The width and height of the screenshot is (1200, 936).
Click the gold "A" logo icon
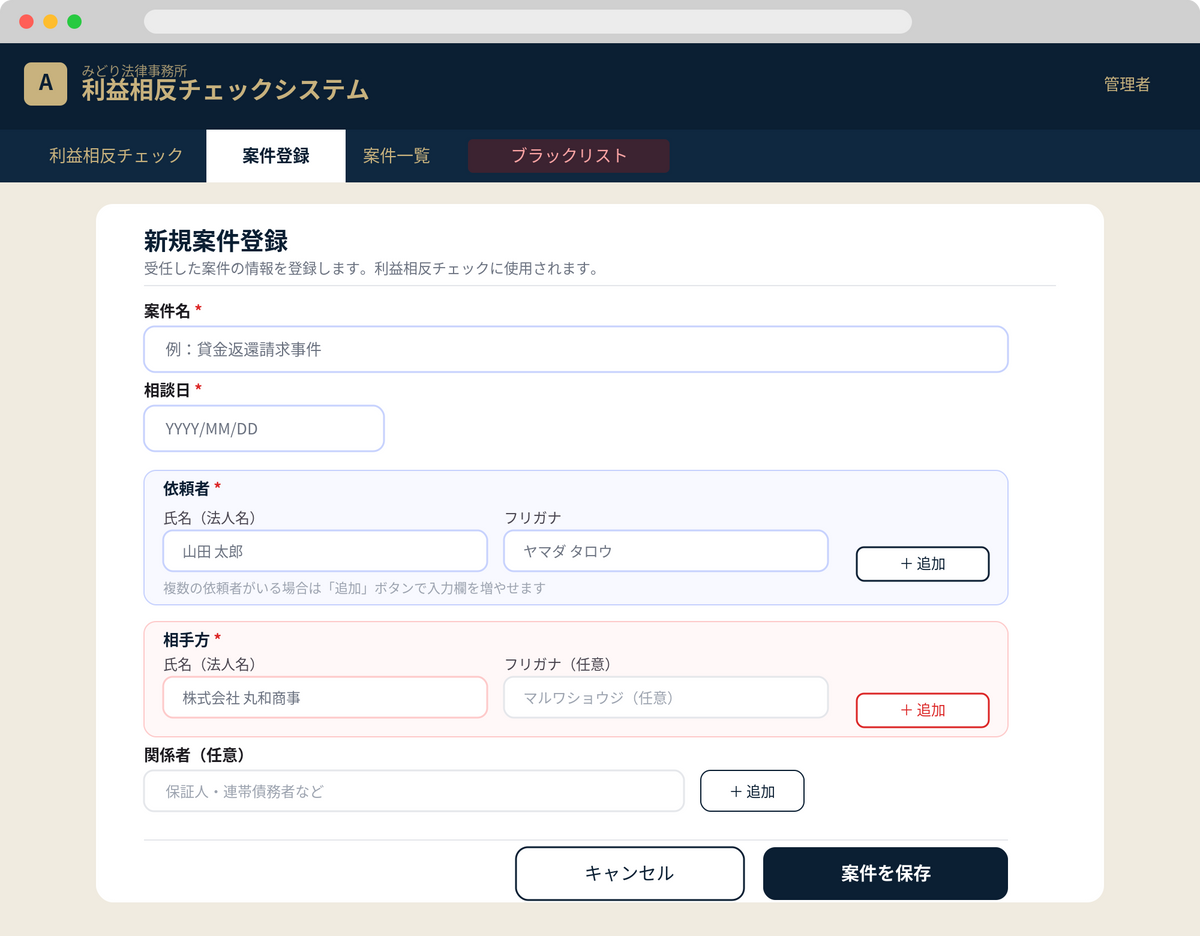click(x=45, y=84)
